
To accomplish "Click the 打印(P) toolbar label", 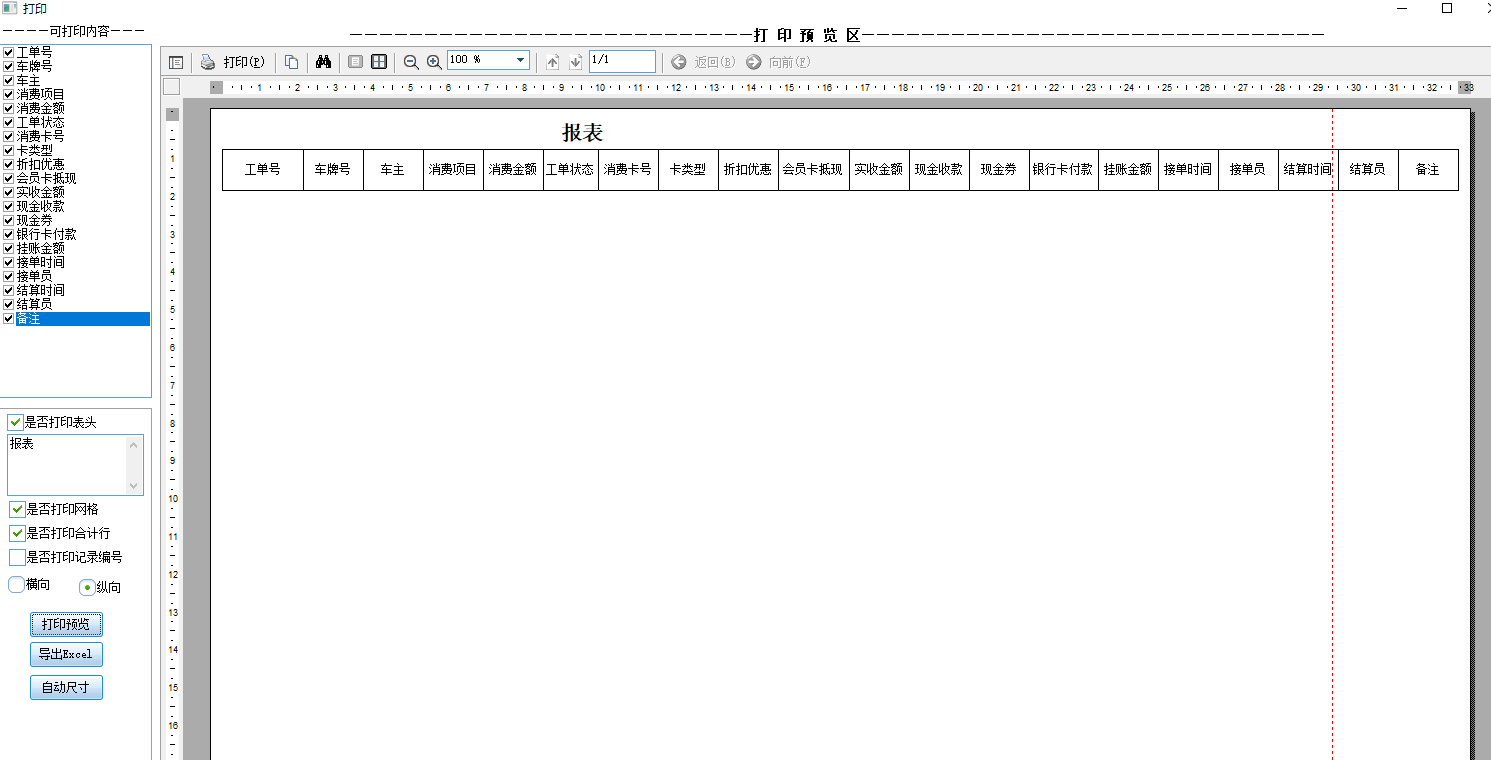I will tap(244, 62).
